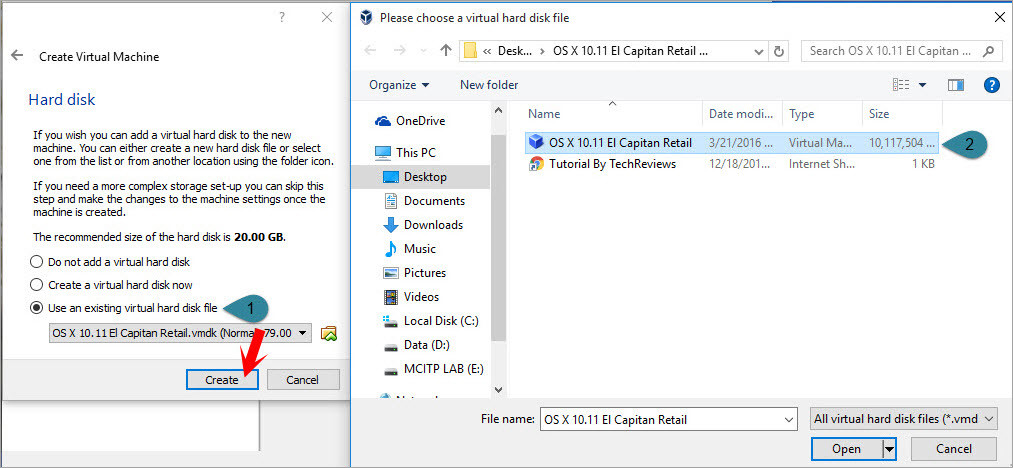The image size is (1013, 468).
Task: Open view options dropdown arrow
Action: point(922,85)
